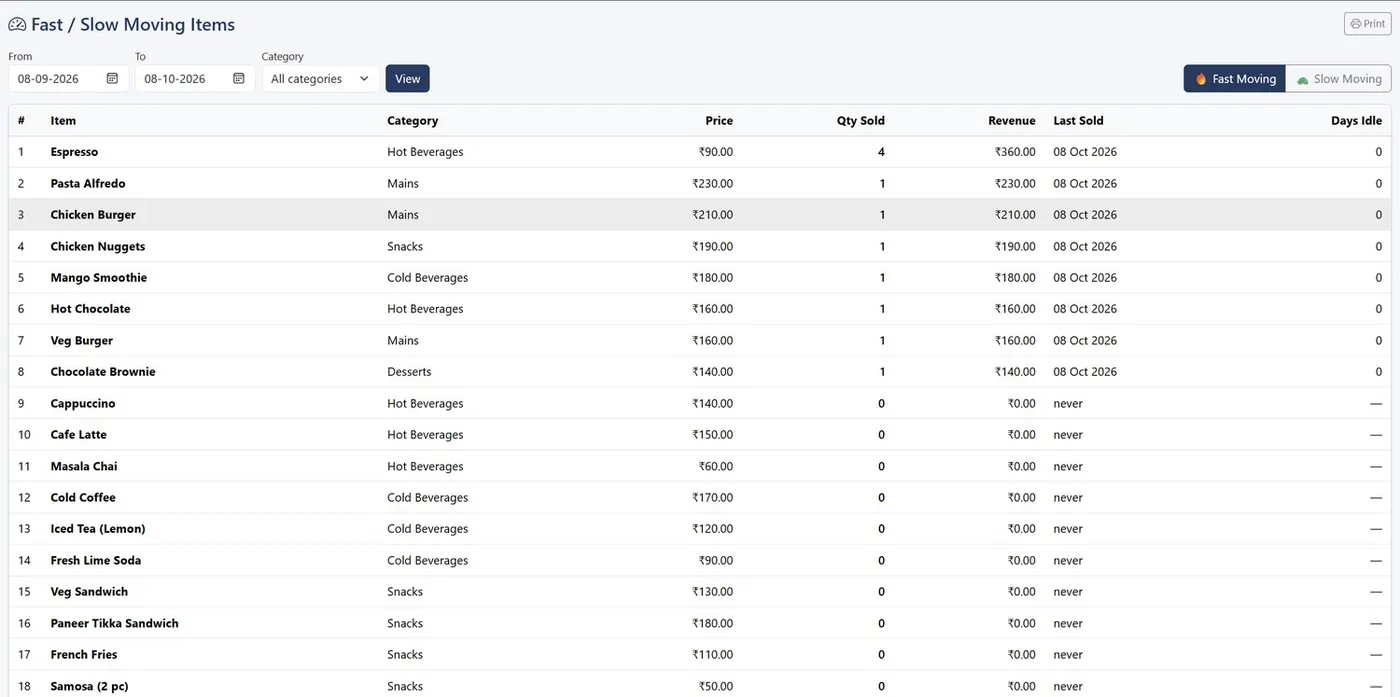Click the View button

pyautogui.click(x=408, y=78)
